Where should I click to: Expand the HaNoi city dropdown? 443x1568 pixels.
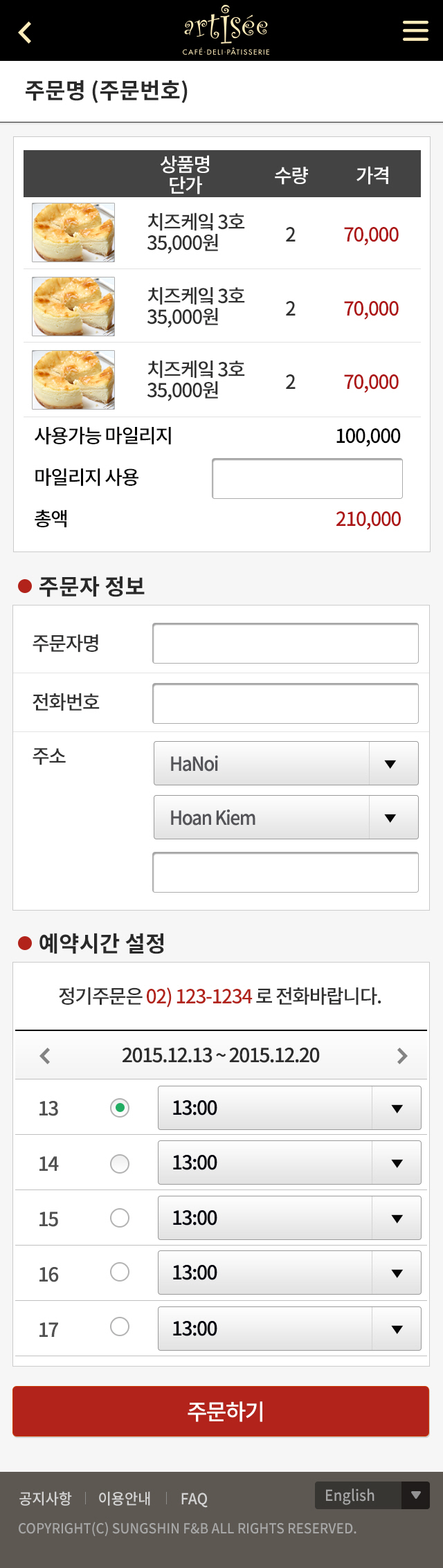pos(286,763)
